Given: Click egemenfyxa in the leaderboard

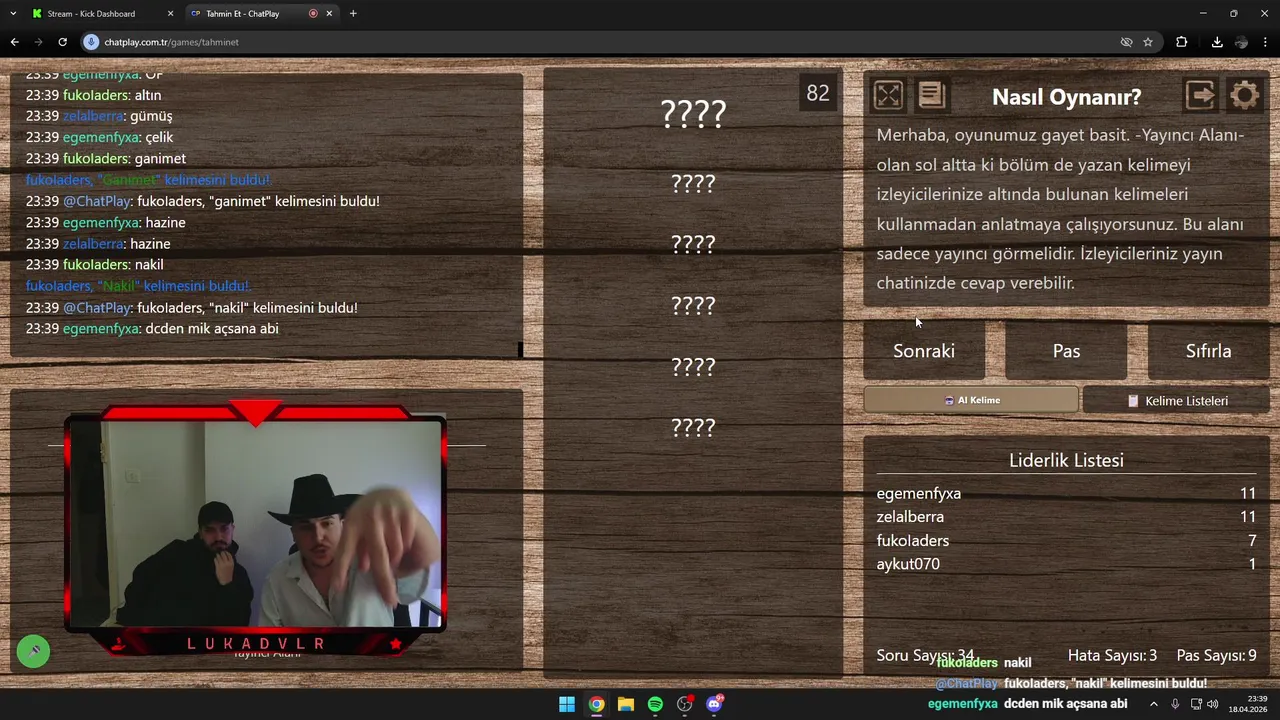Looking at the screenshot, I should pos(919,493).
